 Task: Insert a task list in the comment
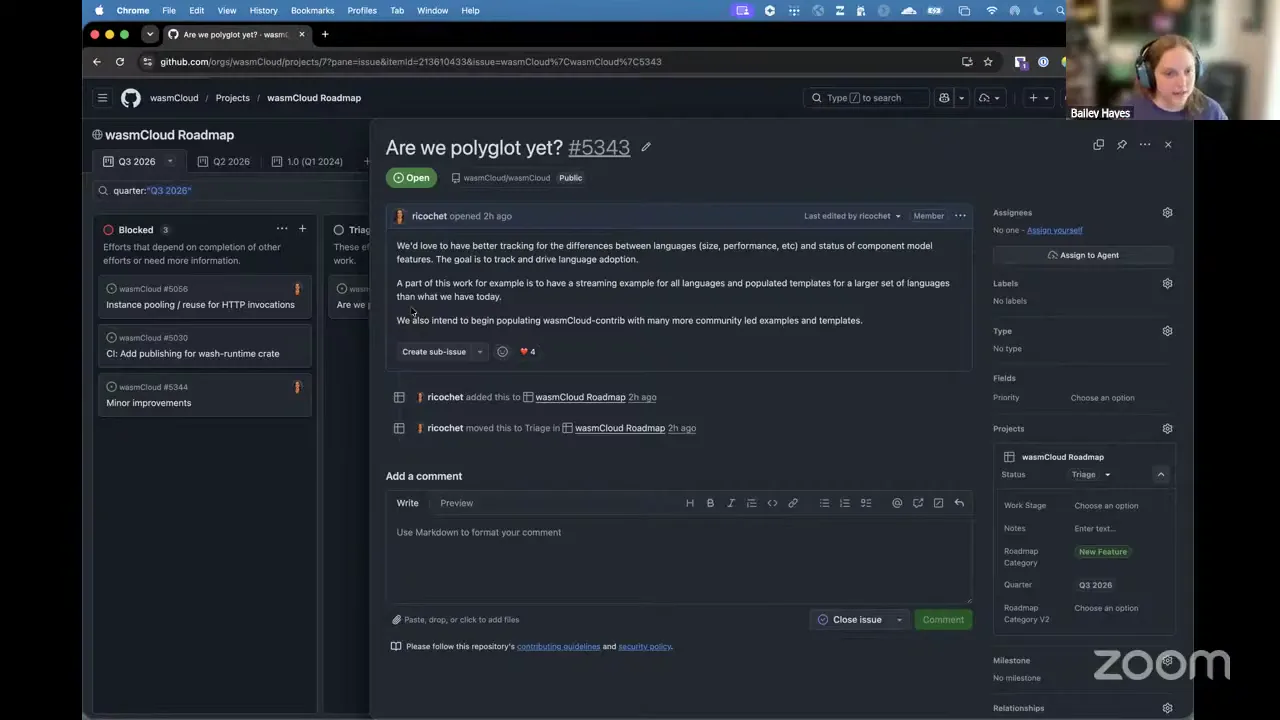click(x=866, y=503)
